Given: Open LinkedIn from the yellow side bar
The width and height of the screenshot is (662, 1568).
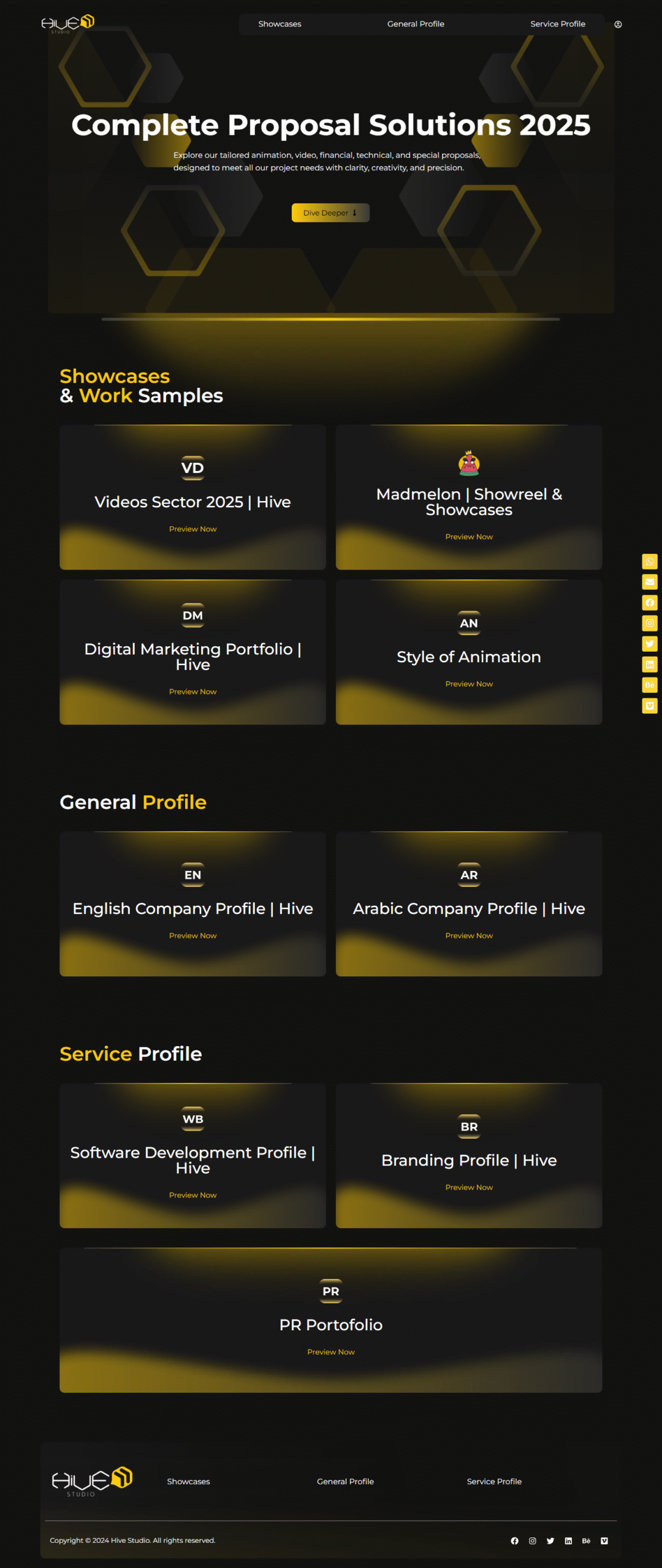Looking at the screenshot, I should pos(650,665).
